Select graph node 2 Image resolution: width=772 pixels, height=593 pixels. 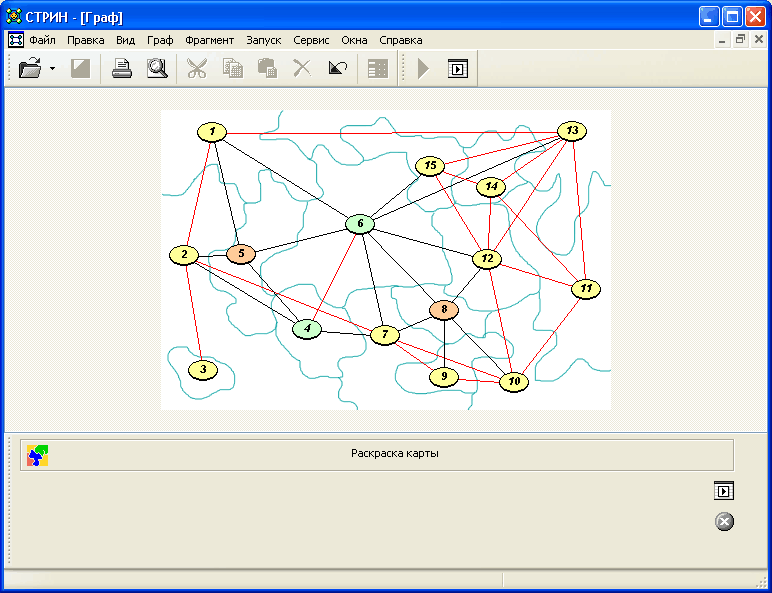tap(184, 255)
